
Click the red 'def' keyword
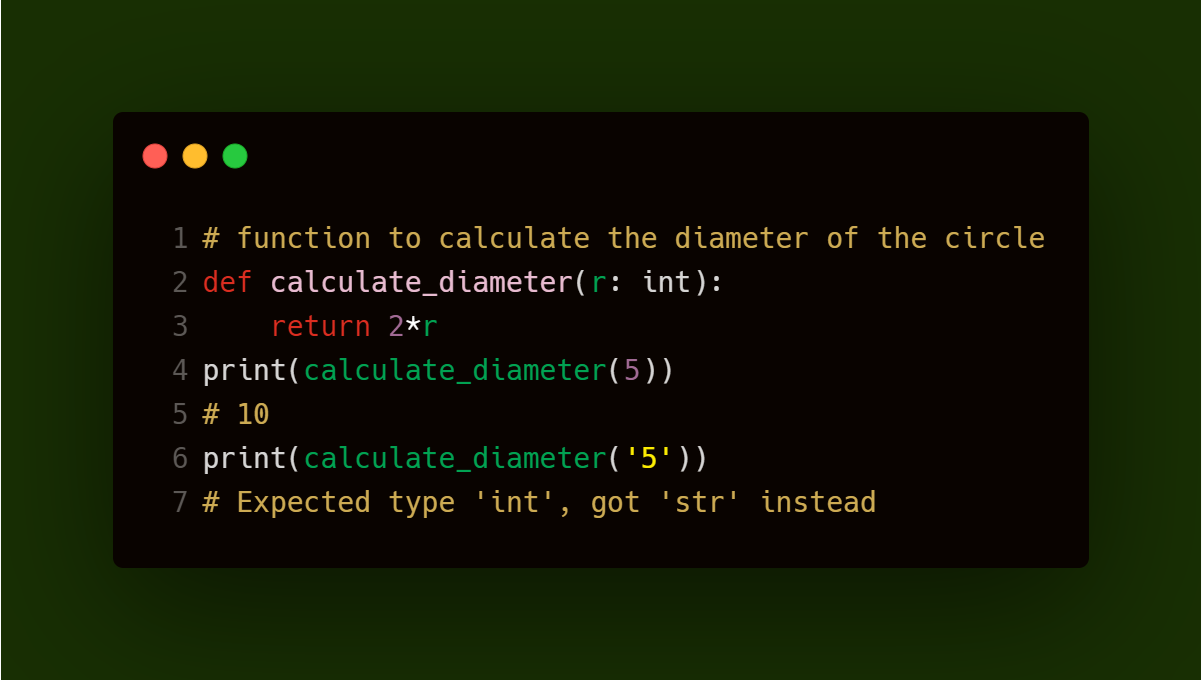(227, 283)
